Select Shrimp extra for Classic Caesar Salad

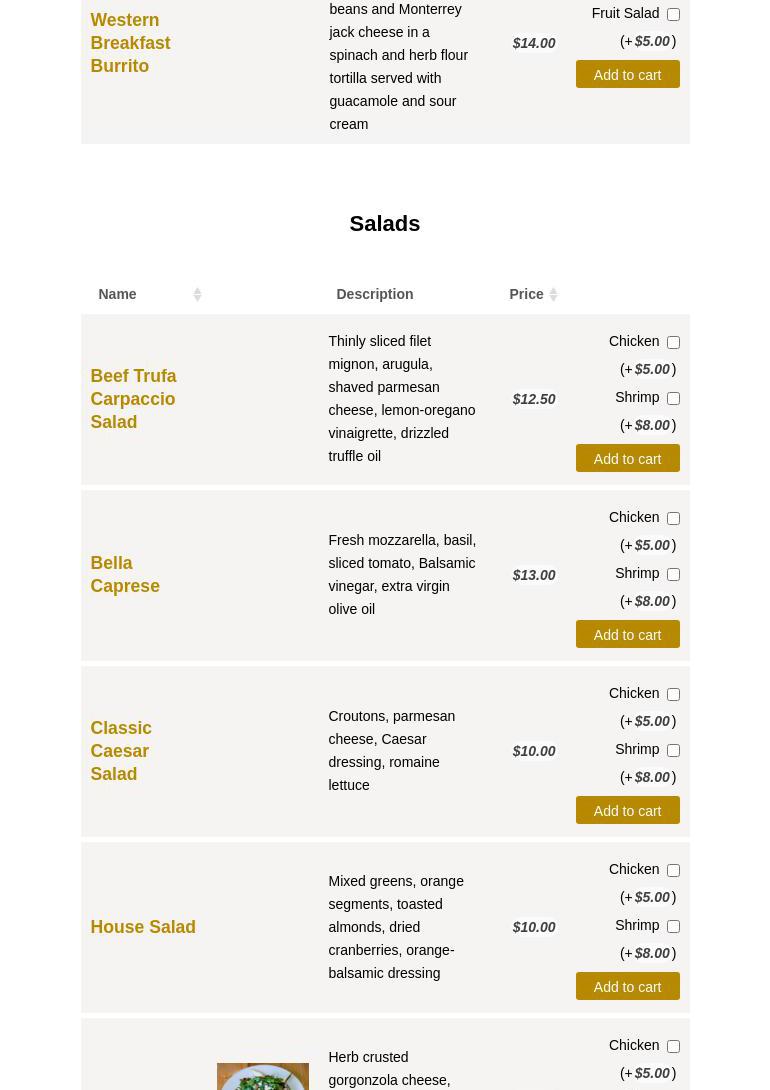pyautogui.click(x=673, y=750)
